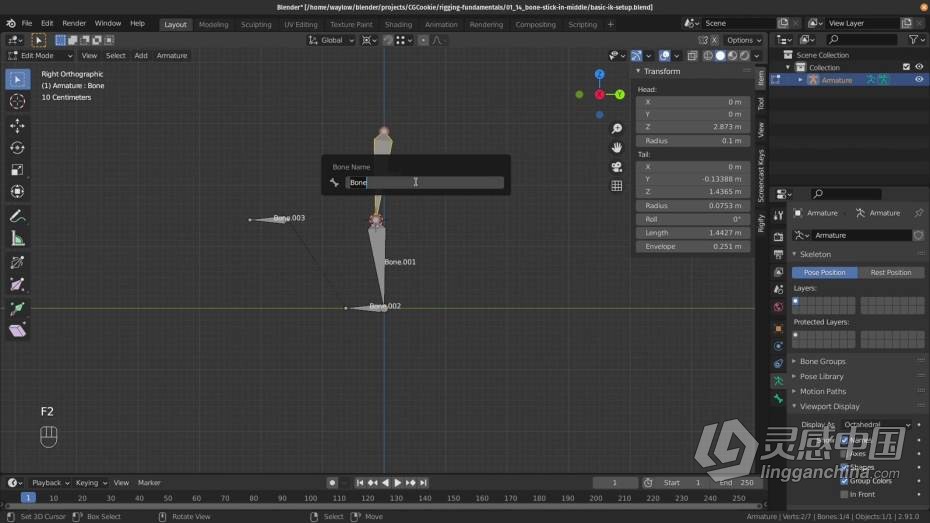Toggle Names checkbox in Viewport Display
Viewport: 930px width, 523px height.
(844, 440)
